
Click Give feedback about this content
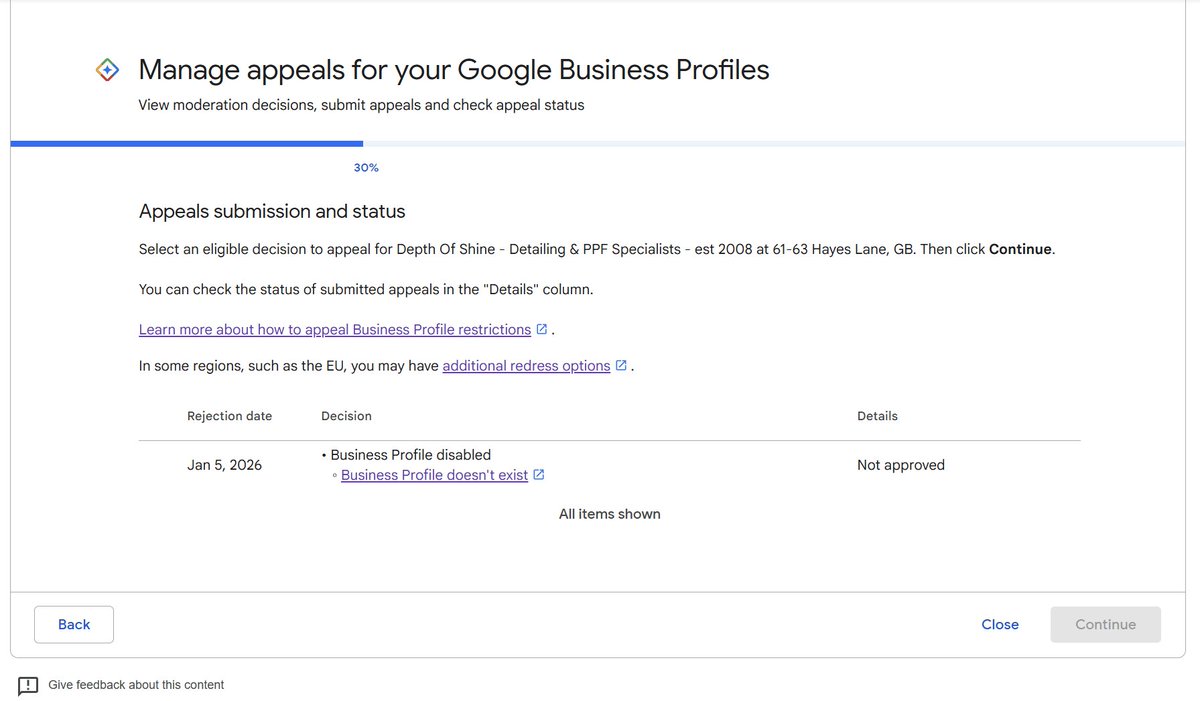(x=136, y=685)
